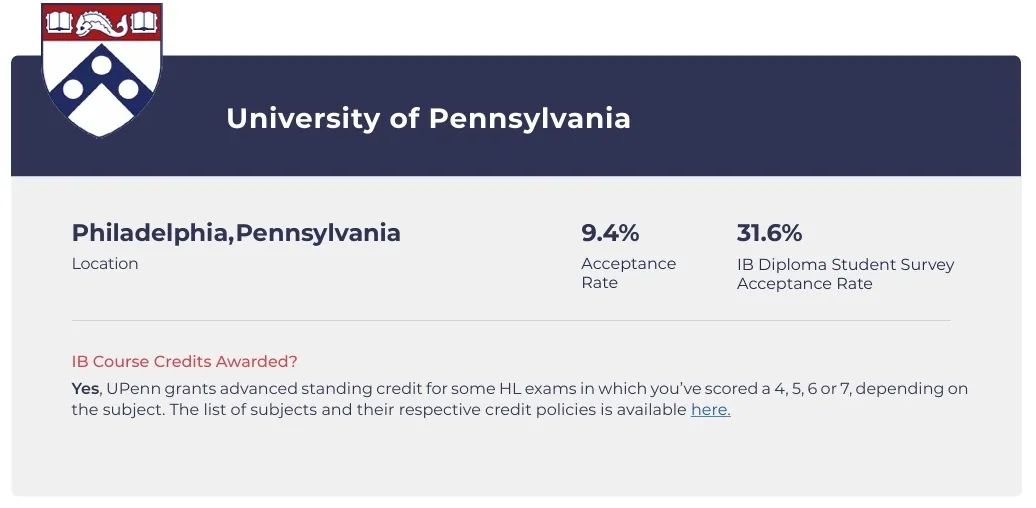The image size is (1036, 508).
Task: Click the empty gray area below the credits text
Action: click(515, 459)
